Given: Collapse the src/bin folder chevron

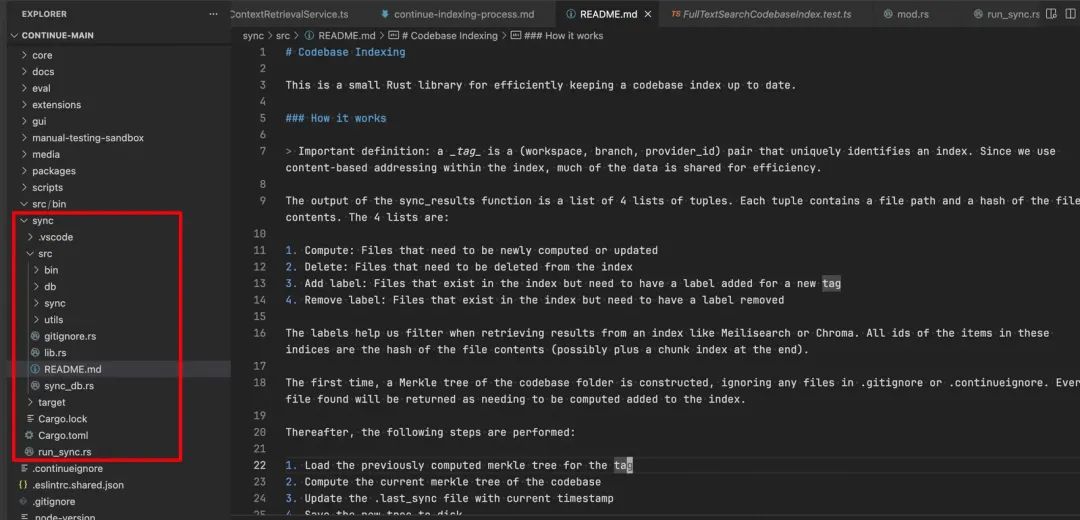Looking at the screenshot, I should (x=24, y=204).
